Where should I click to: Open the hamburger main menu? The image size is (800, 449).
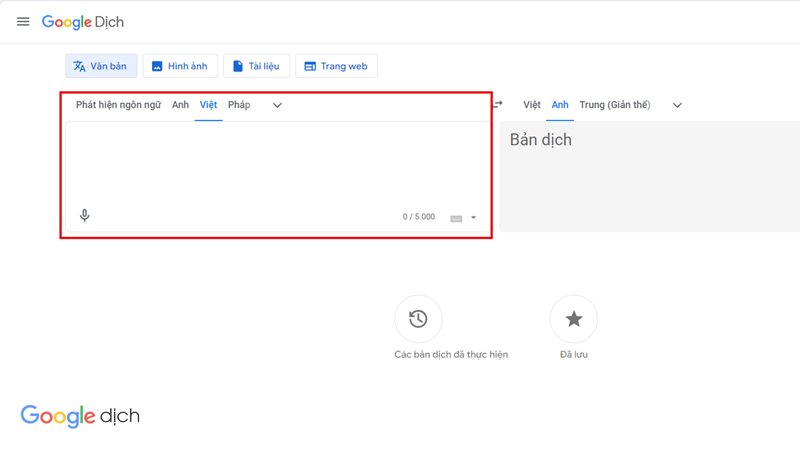pos(23,21)
